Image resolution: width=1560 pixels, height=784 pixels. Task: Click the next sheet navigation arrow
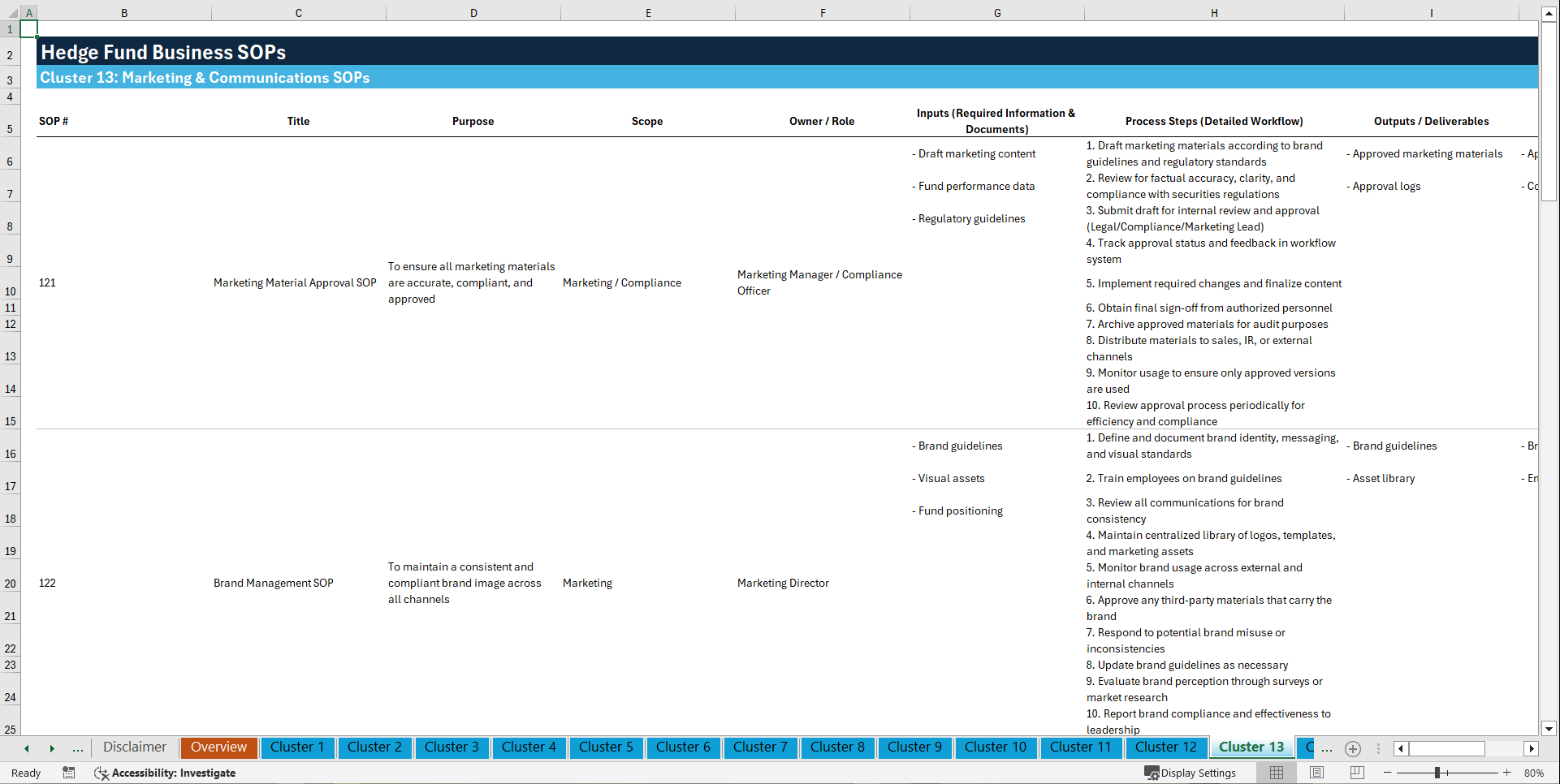coord(52,747)
